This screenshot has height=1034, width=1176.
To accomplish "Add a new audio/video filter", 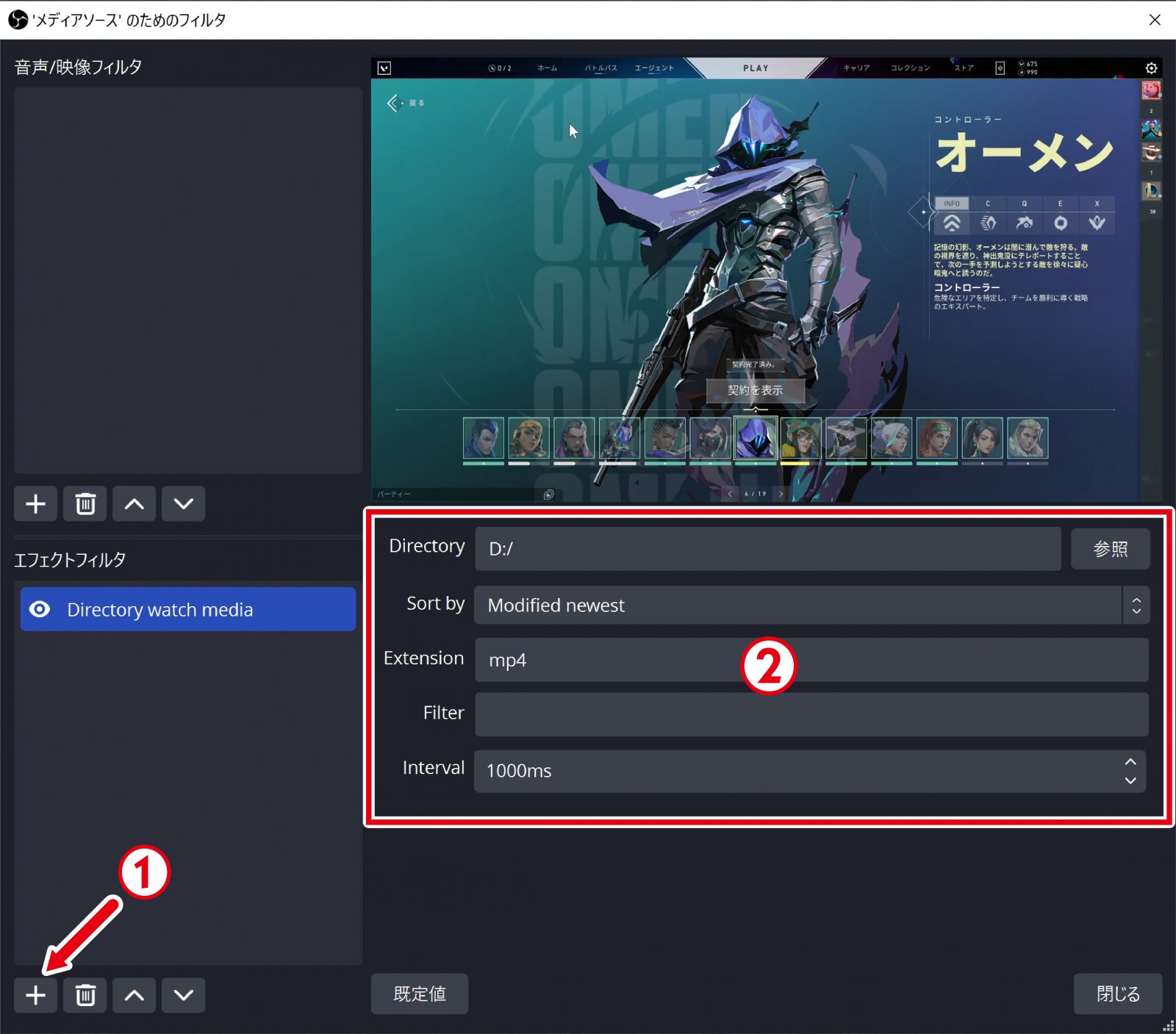I will pos(35,503).
